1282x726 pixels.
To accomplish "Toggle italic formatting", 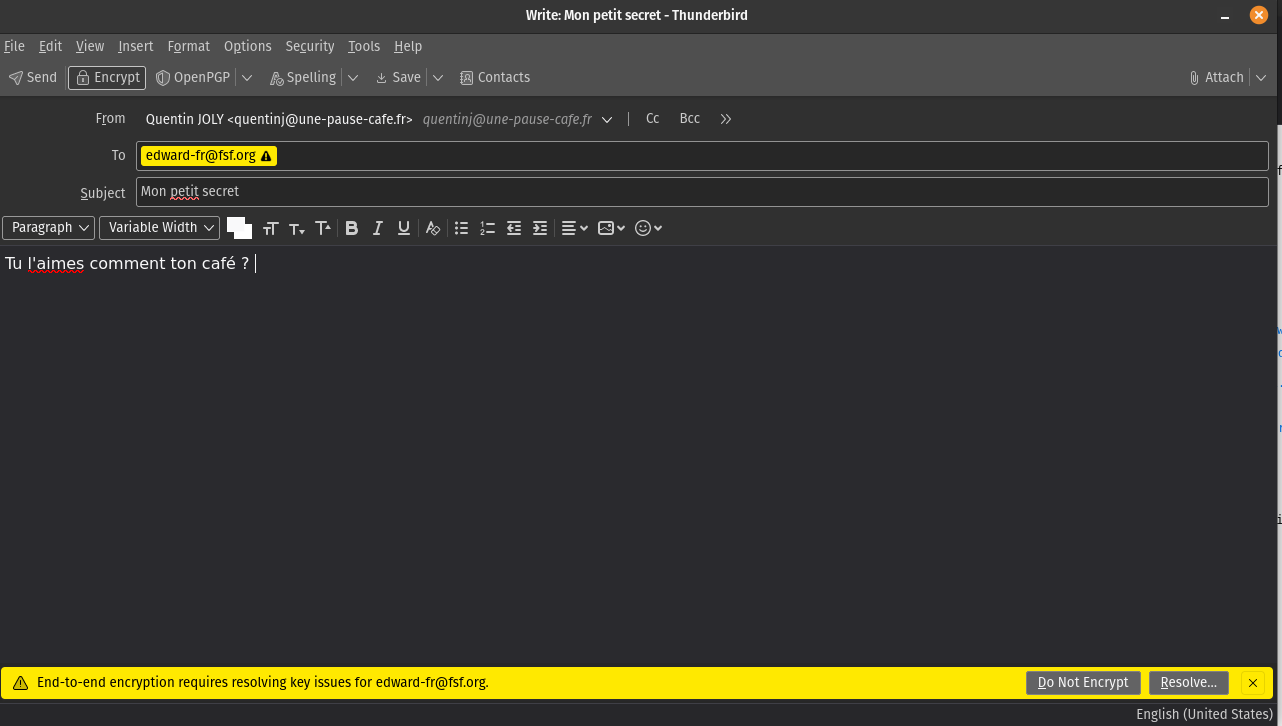I will coord(378,228).
